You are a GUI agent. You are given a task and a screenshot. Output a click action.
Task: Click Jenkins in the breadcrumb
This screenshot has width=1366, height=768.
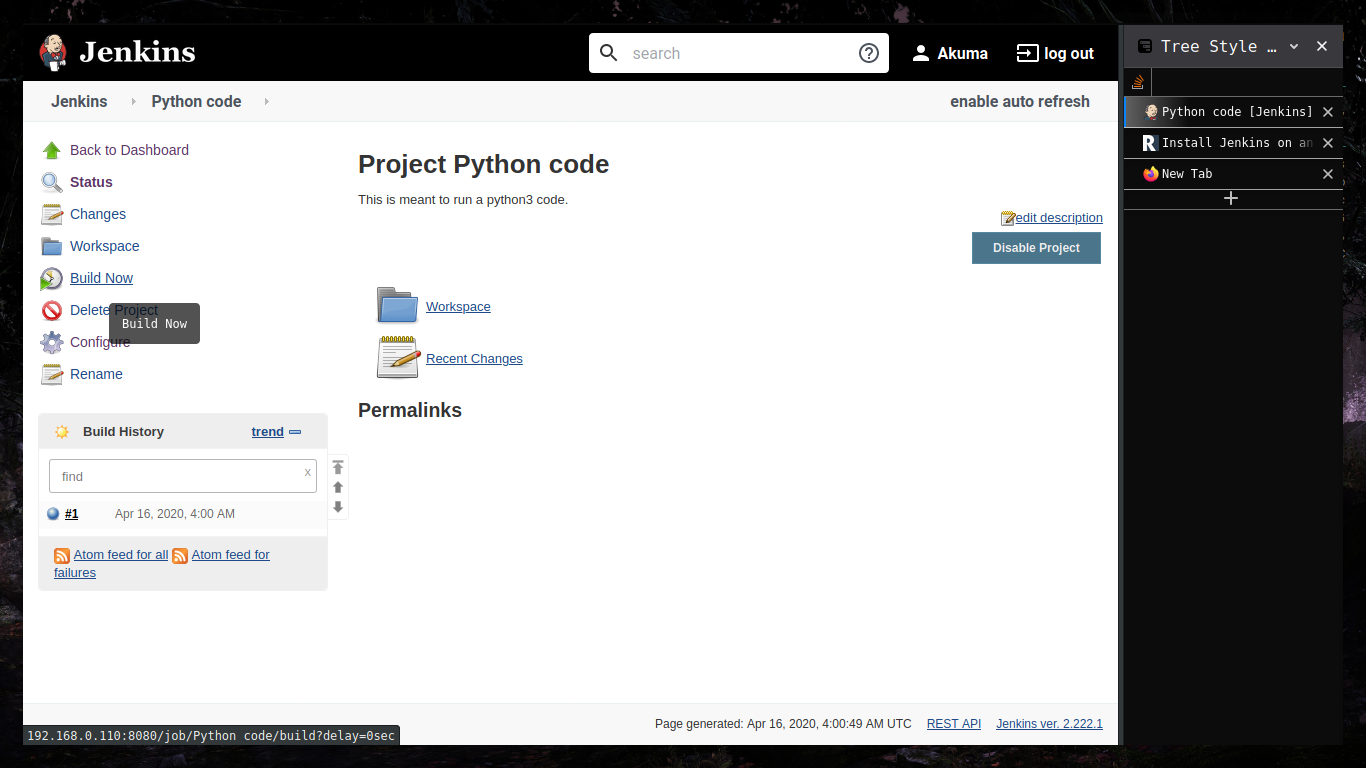[x=79, y=102]
